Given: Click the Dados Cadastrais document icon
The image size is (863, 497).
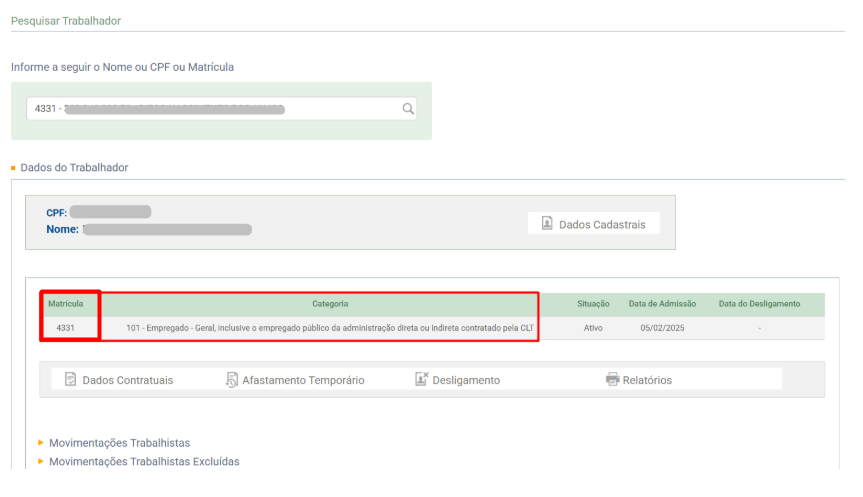Looking at the screenshot, I should click(x=547, y=223).
